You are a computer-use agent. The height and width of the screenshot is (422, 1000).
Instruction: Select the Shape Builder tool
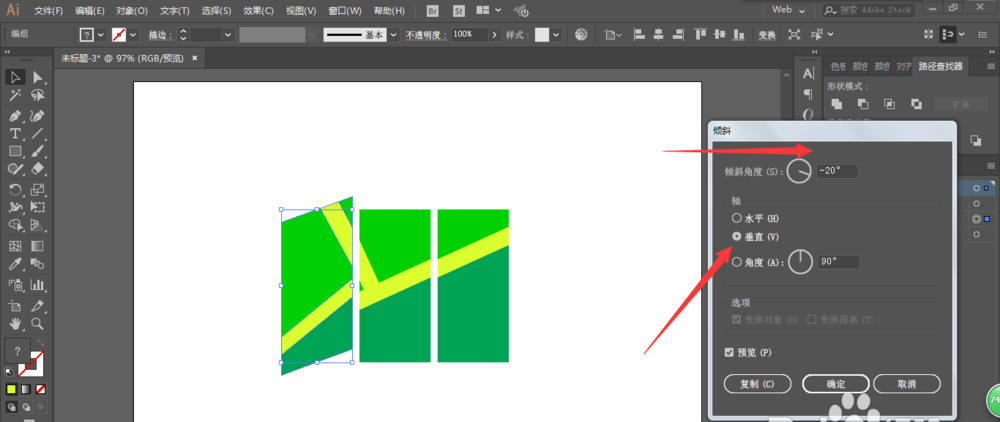pos(15,225)
